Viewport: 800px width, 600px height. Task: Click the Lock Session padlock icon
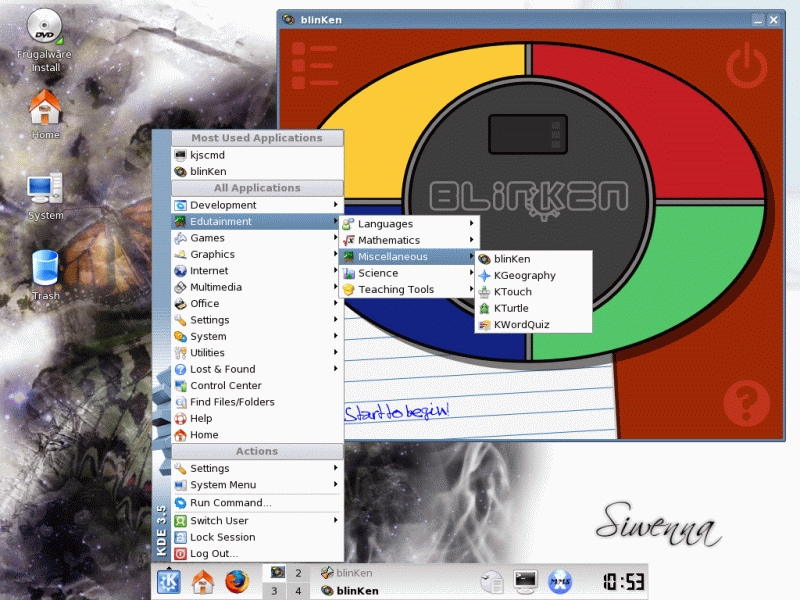point(180,537)
